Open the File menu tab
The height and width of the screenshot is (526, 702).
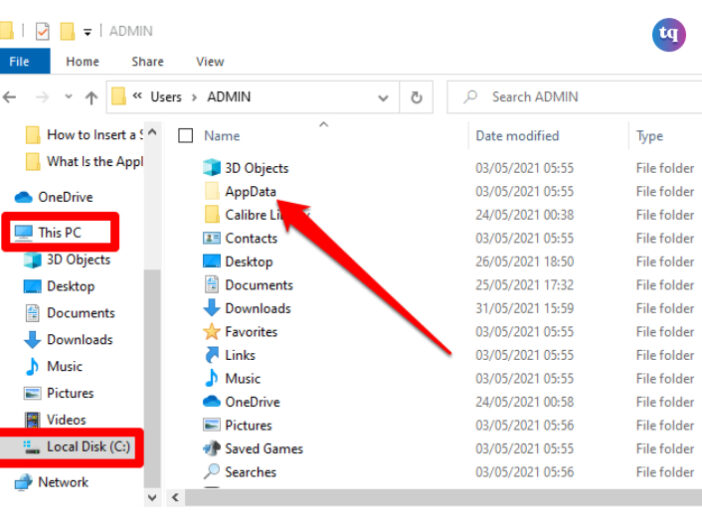click(25, 61)
